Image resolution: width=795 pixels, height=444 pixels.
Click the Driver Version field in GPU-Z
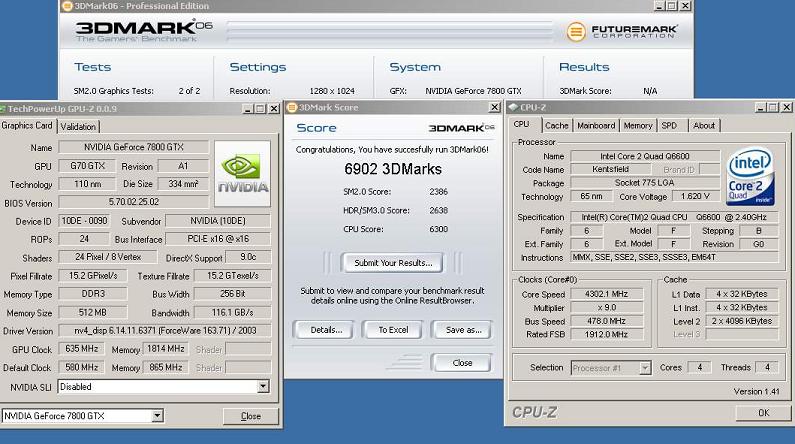(x=165, y=330)
